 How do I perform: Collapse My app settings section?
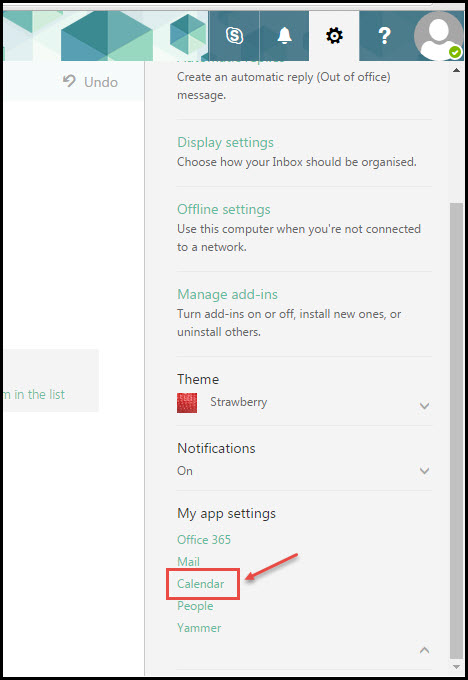(x=425, y=650)
